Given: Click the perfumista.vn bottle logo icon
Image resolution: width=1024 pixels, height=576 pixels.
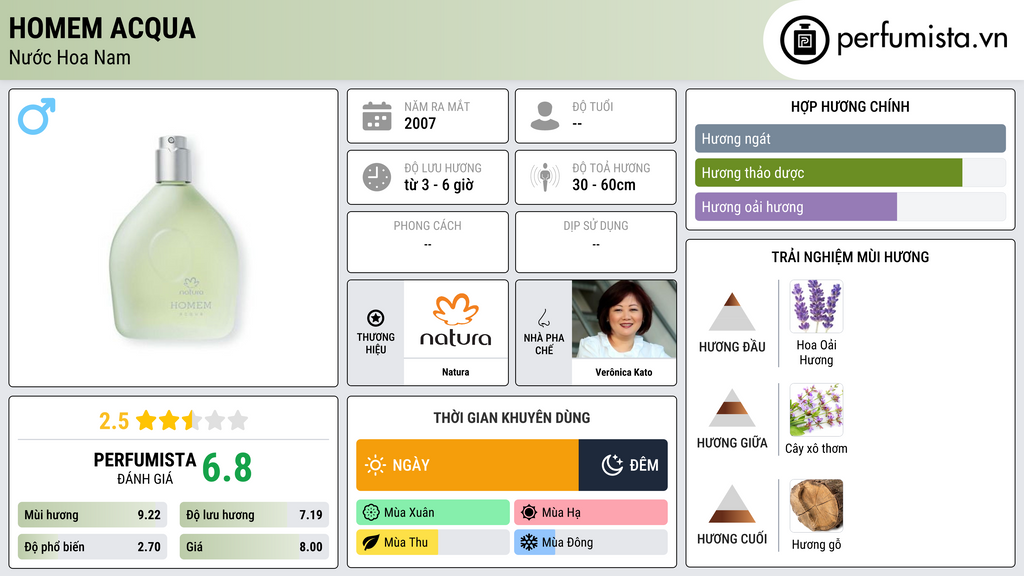Looking at the screenshot, I should click(x=804, y=40).
